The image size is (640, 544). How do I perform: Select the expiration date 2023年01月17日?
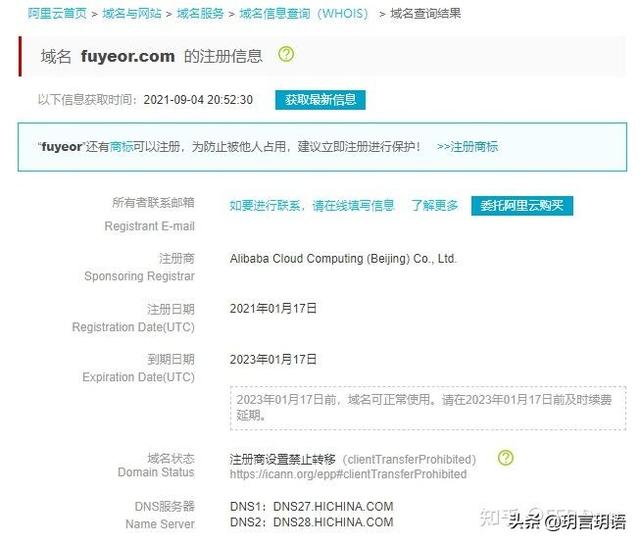(x=273, y=359)
